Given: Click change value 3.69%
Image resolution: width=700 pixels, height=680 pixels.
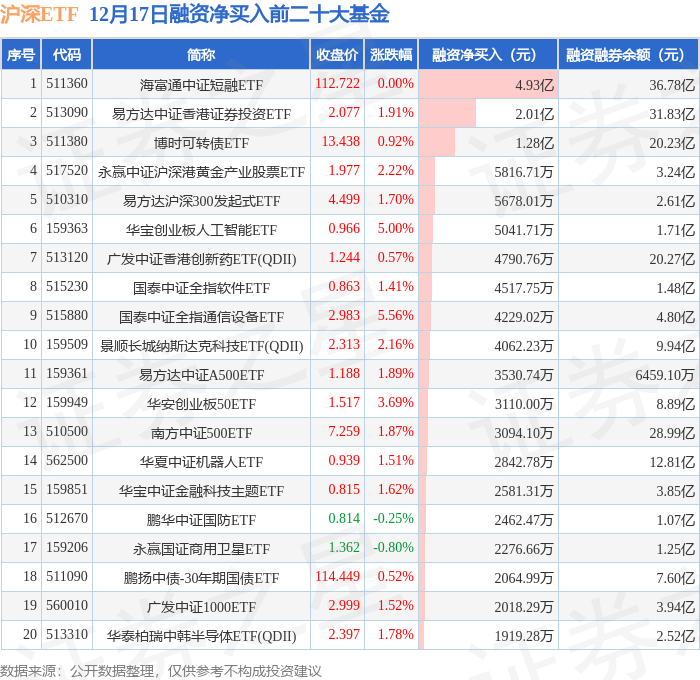Looking at the screenshot, I should click(396, 403).
